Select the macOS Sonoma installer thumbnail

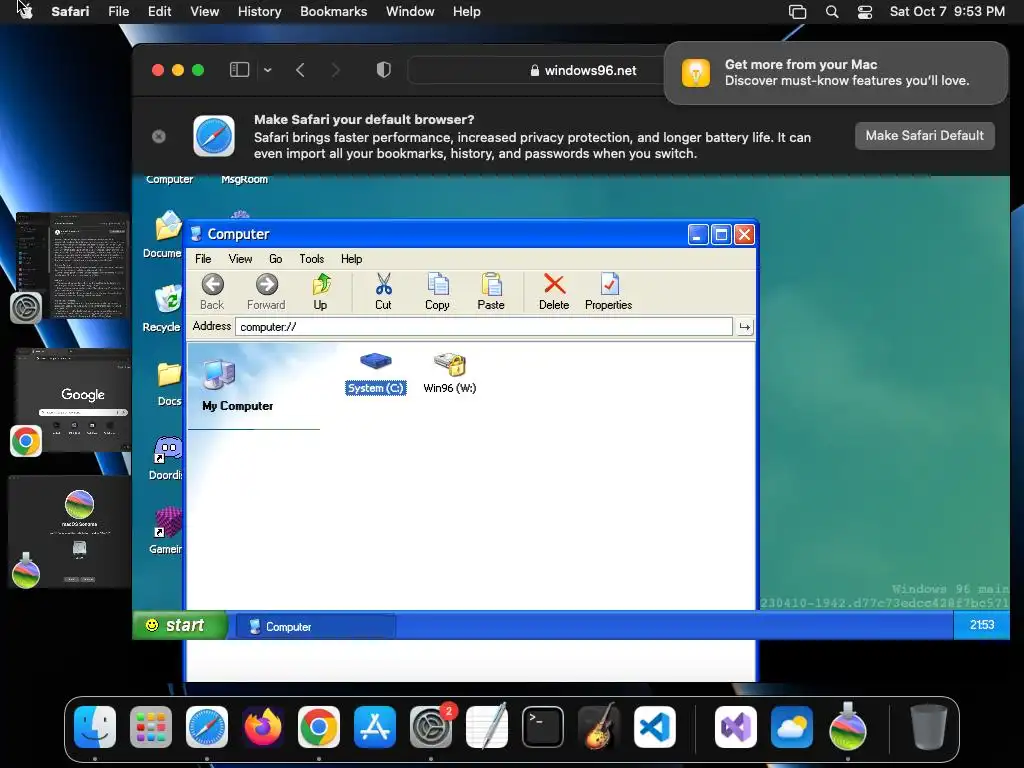[x=71, y=532]
